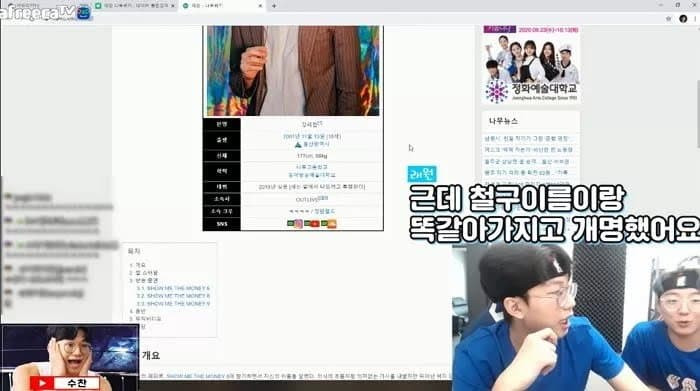The width and height of the screenshot is (700, 391).
Task: Click the first 나무뉴스 headline
Action: pyautogui.click(x=527, y=139)
